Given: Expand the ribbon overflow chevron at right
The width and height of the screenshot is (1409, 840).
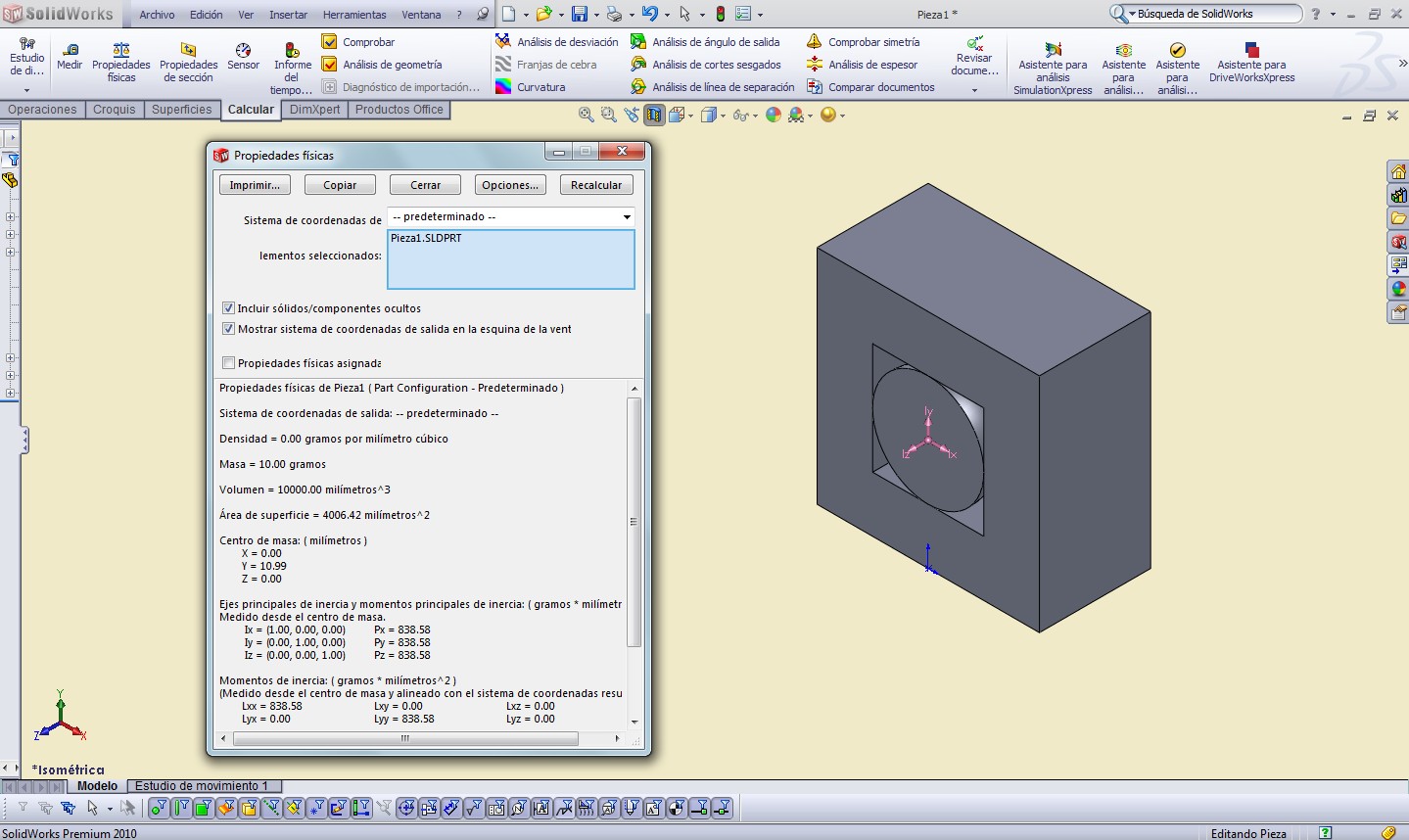Looking at the screenshot, I should point(1402,64).
